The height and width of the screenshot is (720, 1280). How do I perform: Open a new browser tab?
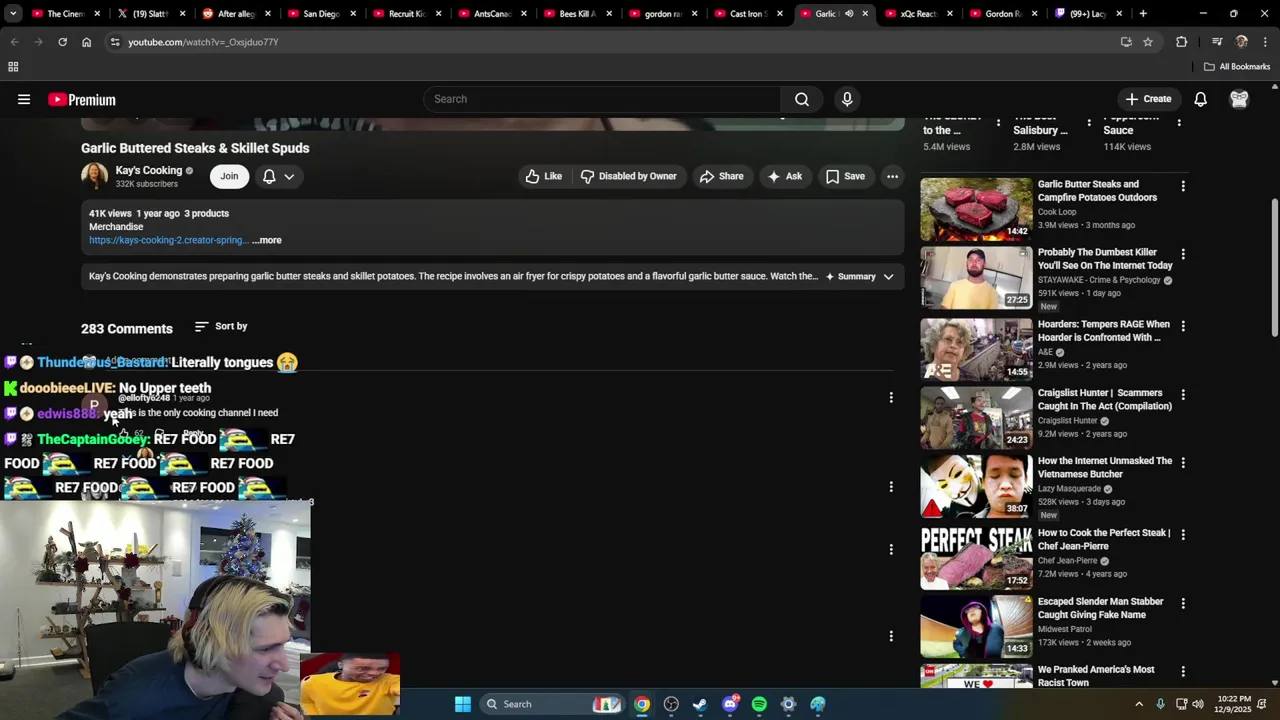(x=1143, y=14)
